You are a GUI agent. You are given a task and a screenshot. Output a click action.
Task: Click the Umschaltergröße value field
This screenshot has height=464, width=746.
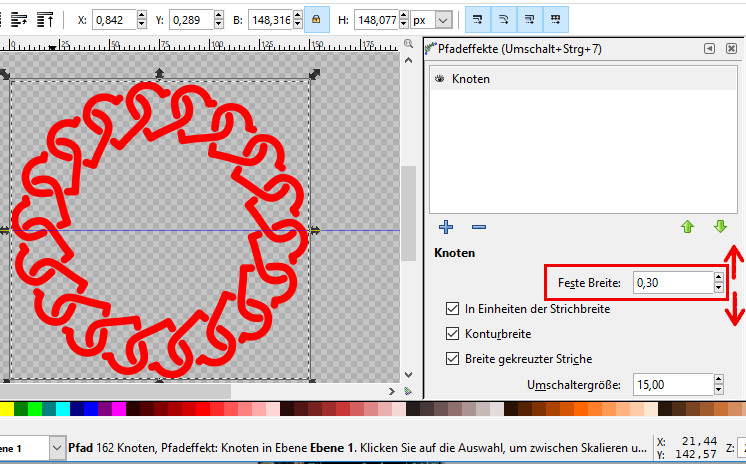pos(673,385)
